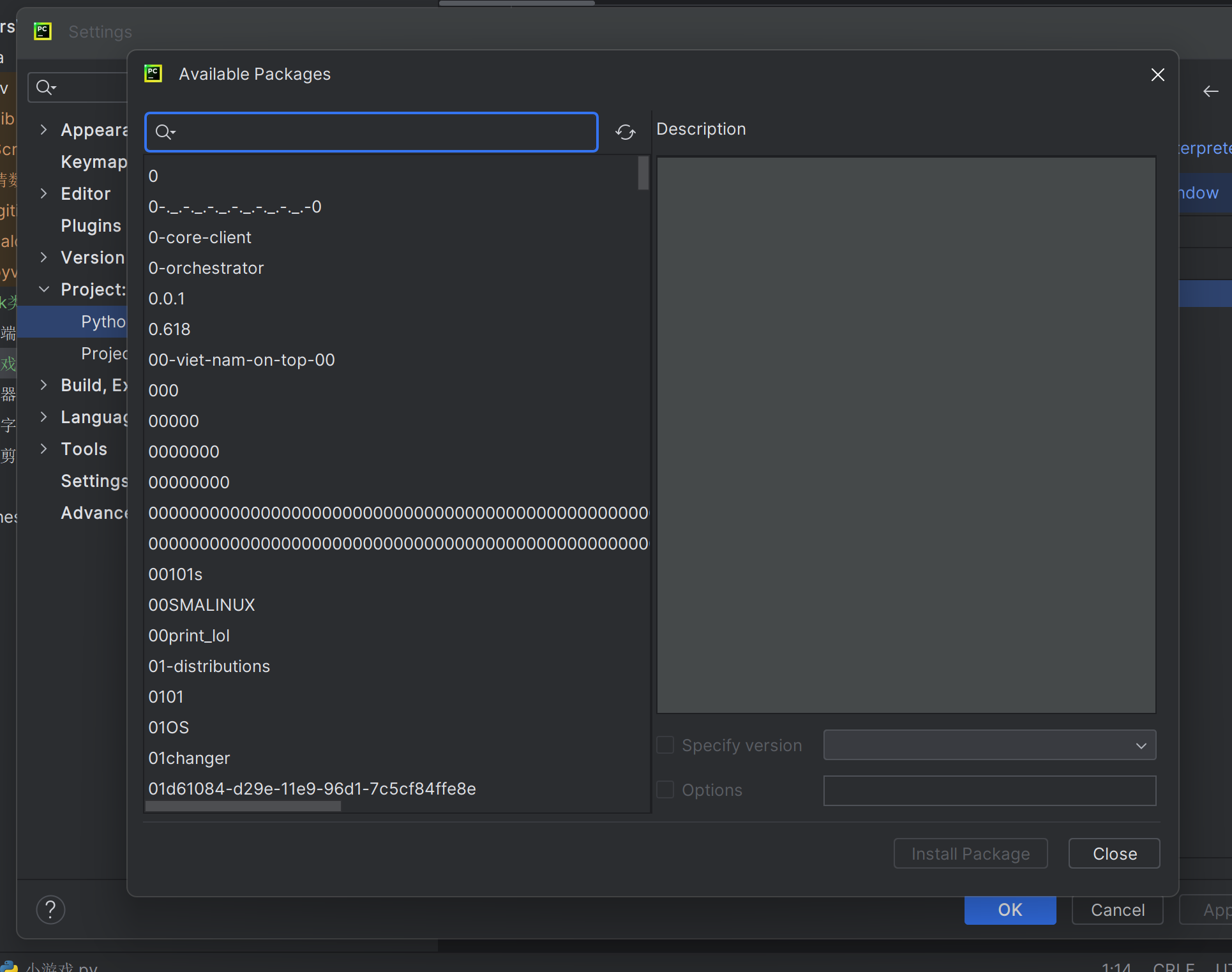Image resolution: width=1232 pixels, height=972 pixels.
Task: Expand the Appearance settings node
Action: coord(43,130)
